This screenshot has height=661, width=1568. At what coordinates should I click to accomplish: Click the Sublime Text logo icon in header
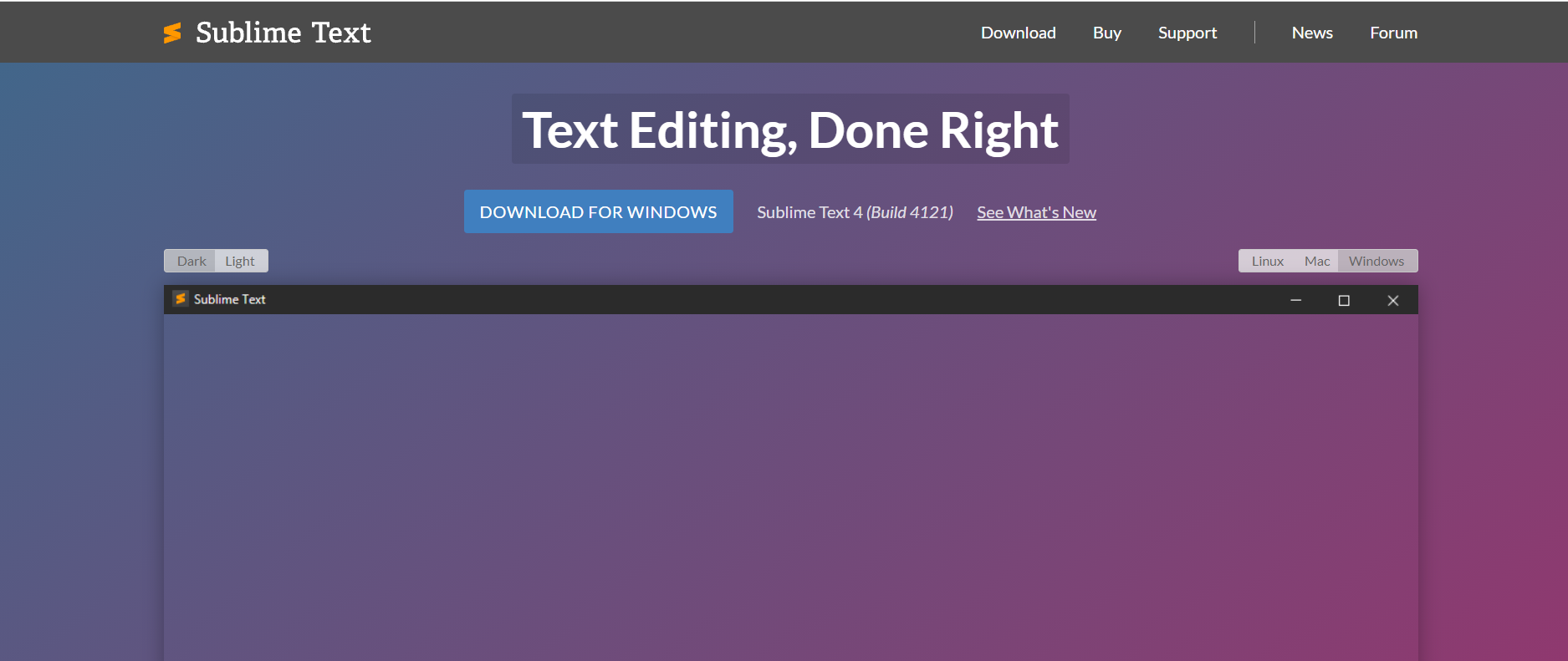[172, 33]
